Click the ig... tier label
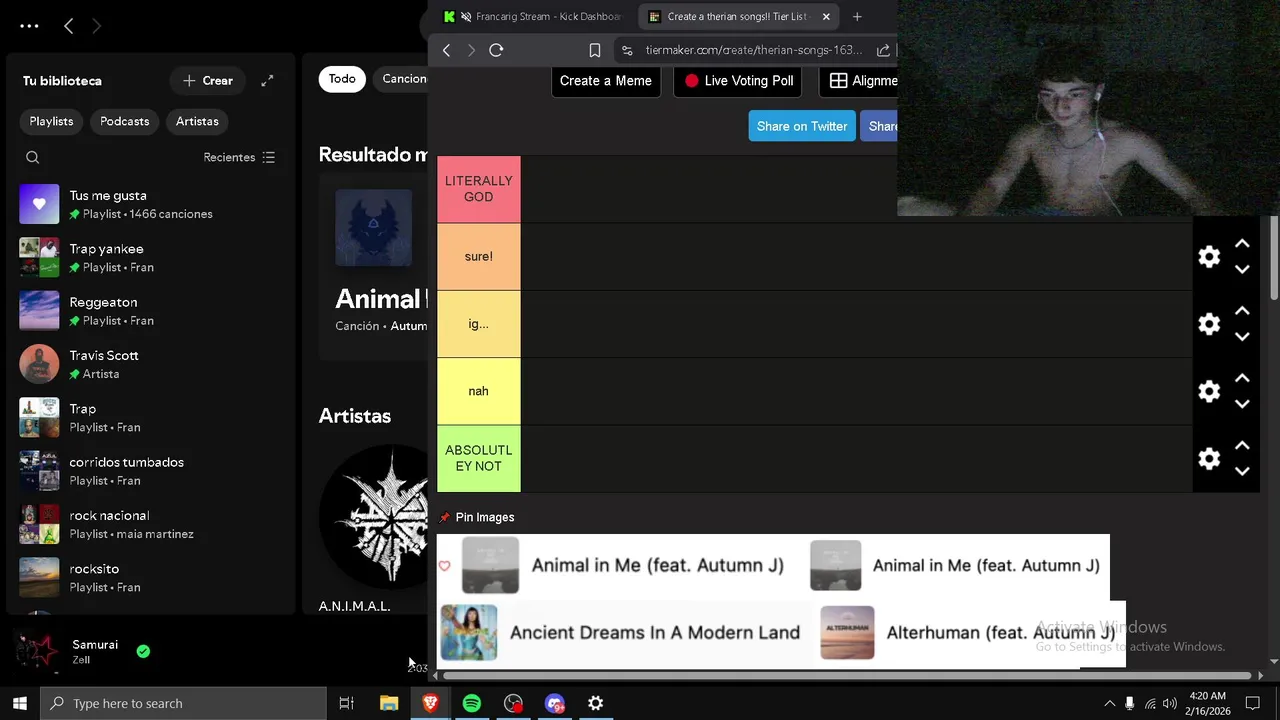 pos(479,324)
